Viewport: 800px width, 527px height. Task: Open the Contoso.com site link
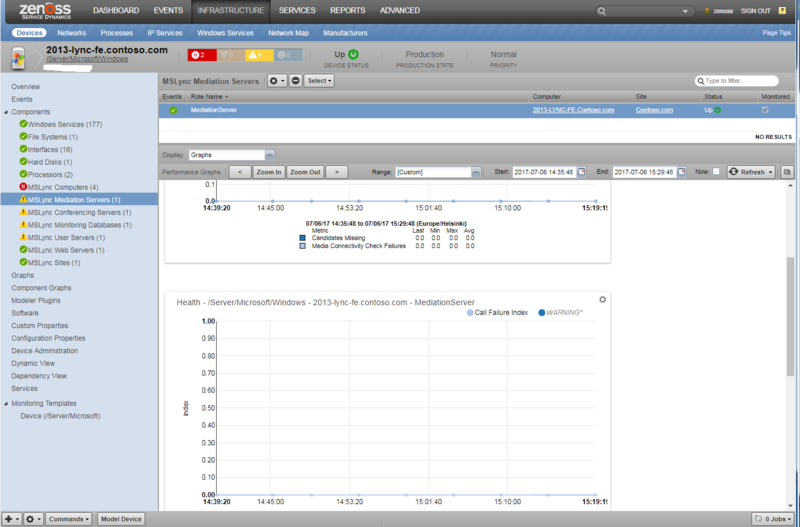click(x=654, y=110)
